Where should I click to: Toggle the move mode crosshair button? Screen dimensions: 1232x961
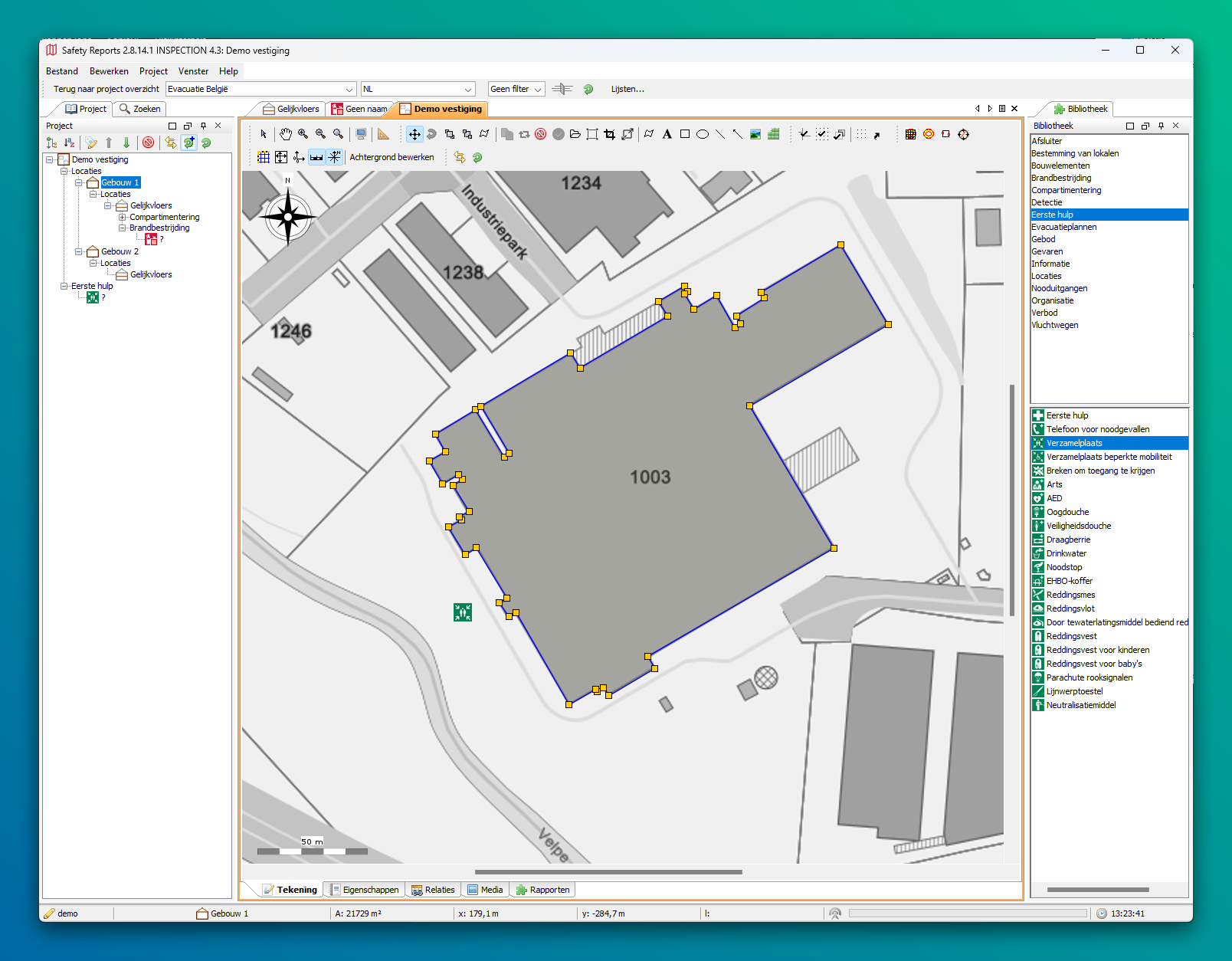click(414, 134)
